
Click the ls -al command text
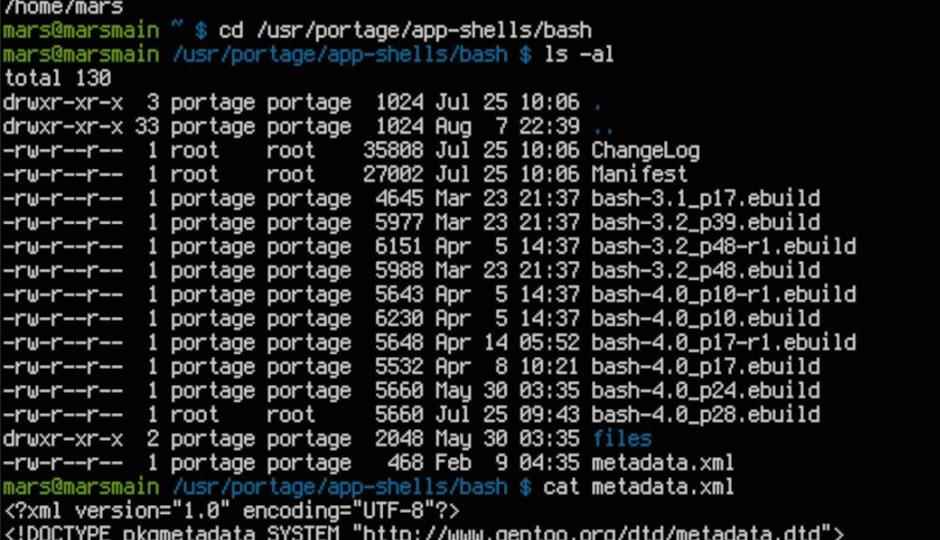point(579,55)
